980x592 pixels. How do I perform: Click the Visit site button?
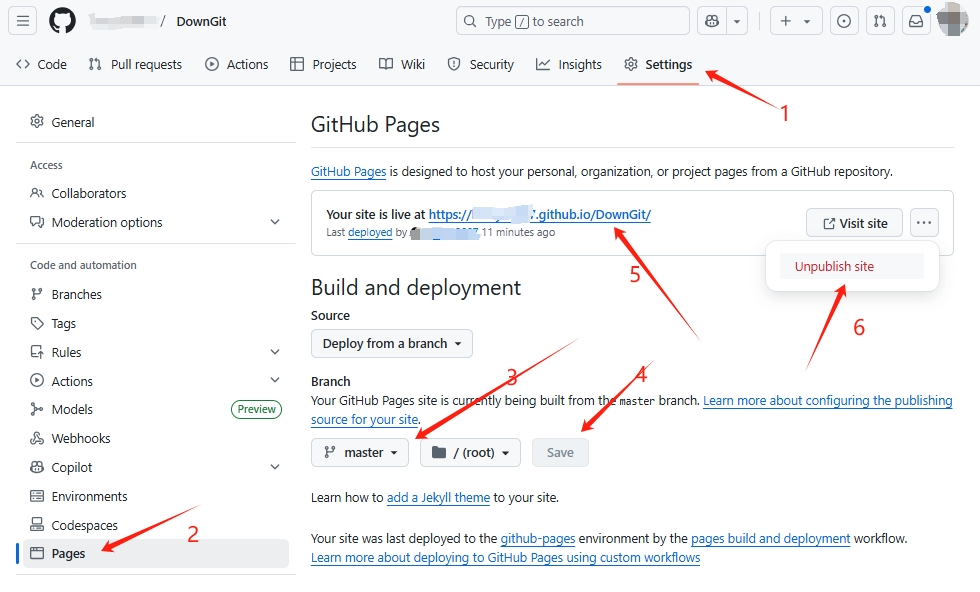pos(854,223)
